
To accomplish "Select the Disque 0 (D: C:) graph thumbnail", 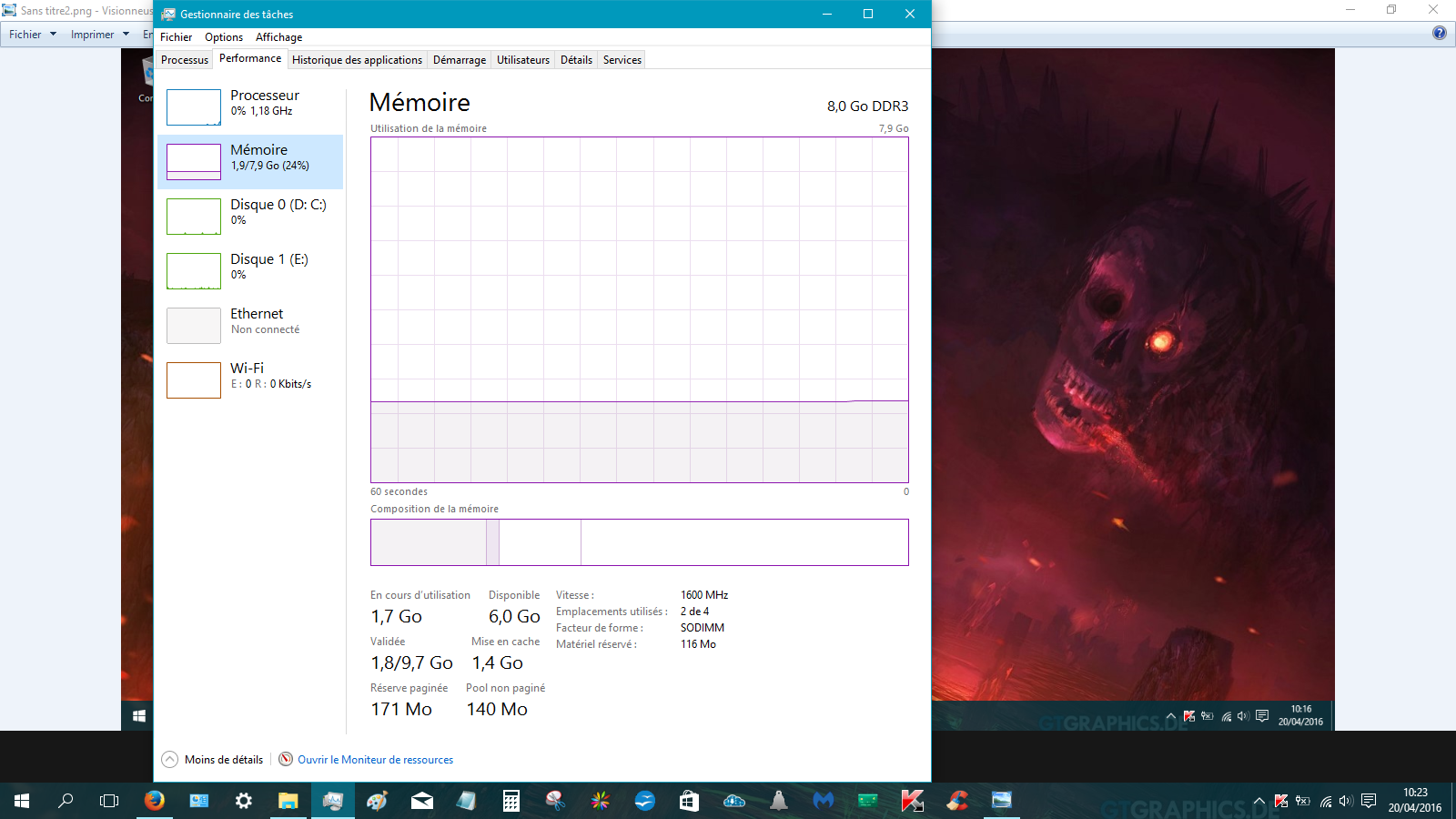I will (x=194, y=217).
